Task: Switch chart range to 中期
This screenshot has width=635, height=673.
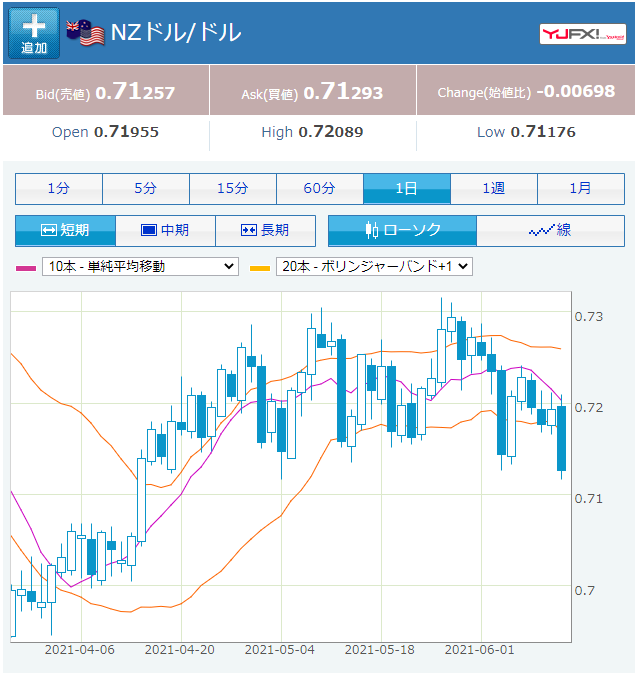Action: tap(165, 230)
